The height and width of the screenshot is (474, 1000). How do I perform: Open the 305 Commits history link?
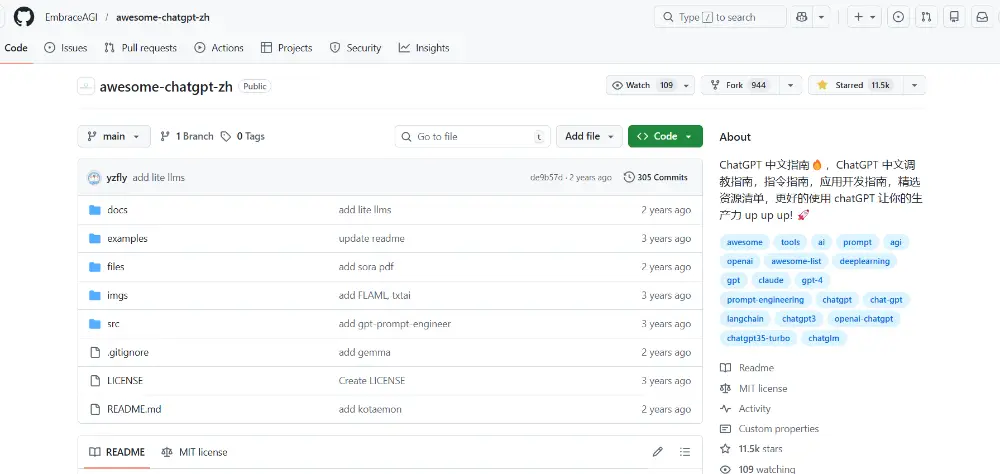tap(656, 177)
